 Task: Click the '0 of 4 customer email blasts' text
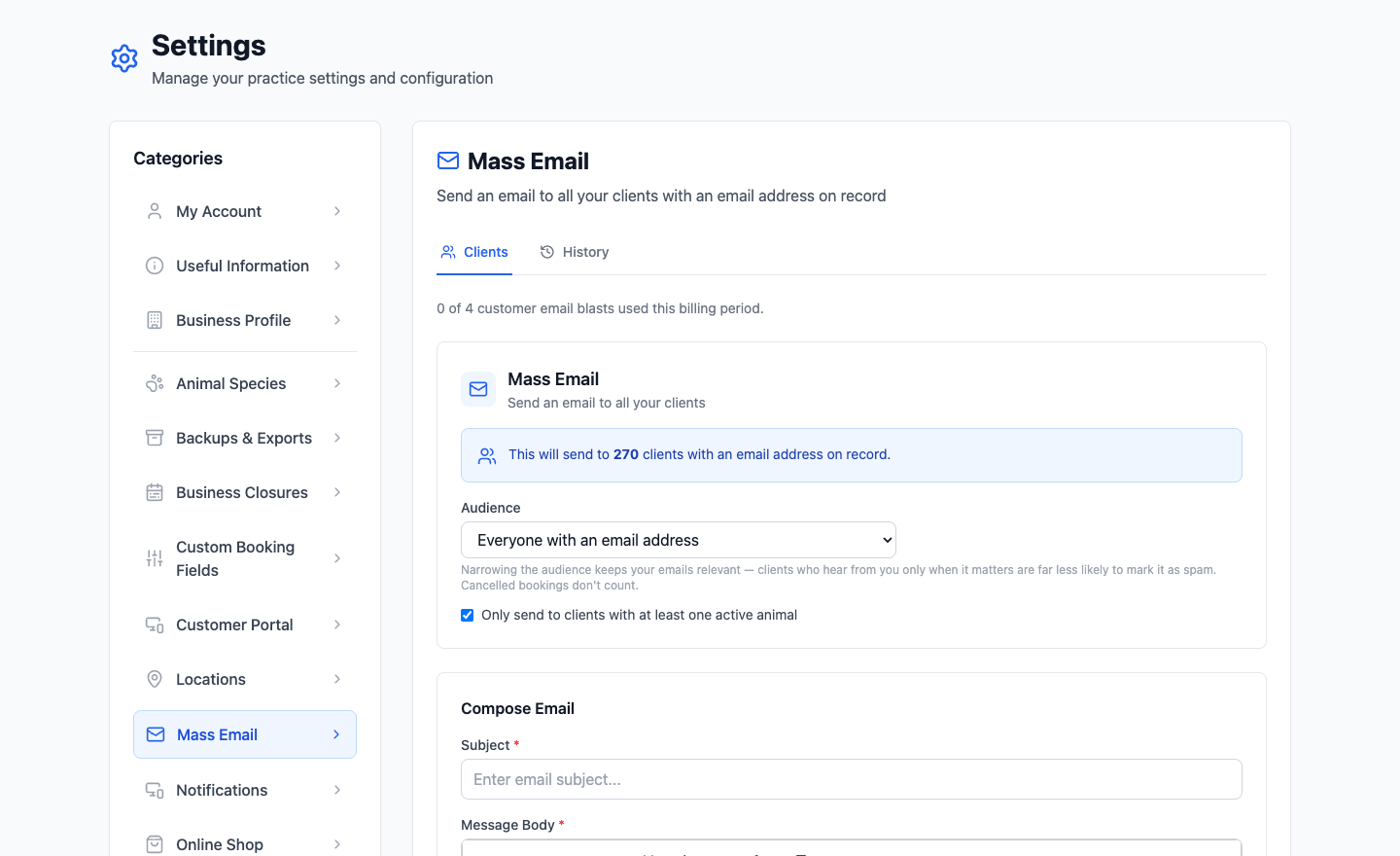(x=600, y=308)
